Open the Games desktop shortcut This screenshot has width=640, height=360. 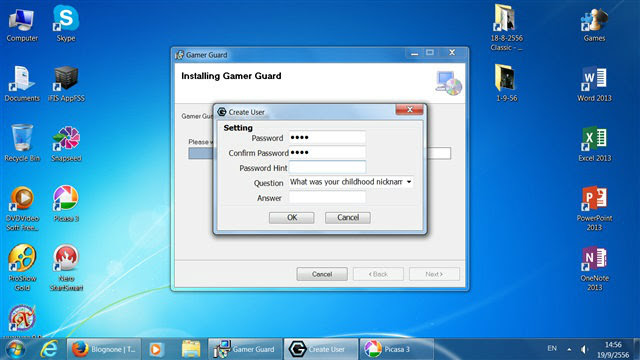tap(594, 25)
